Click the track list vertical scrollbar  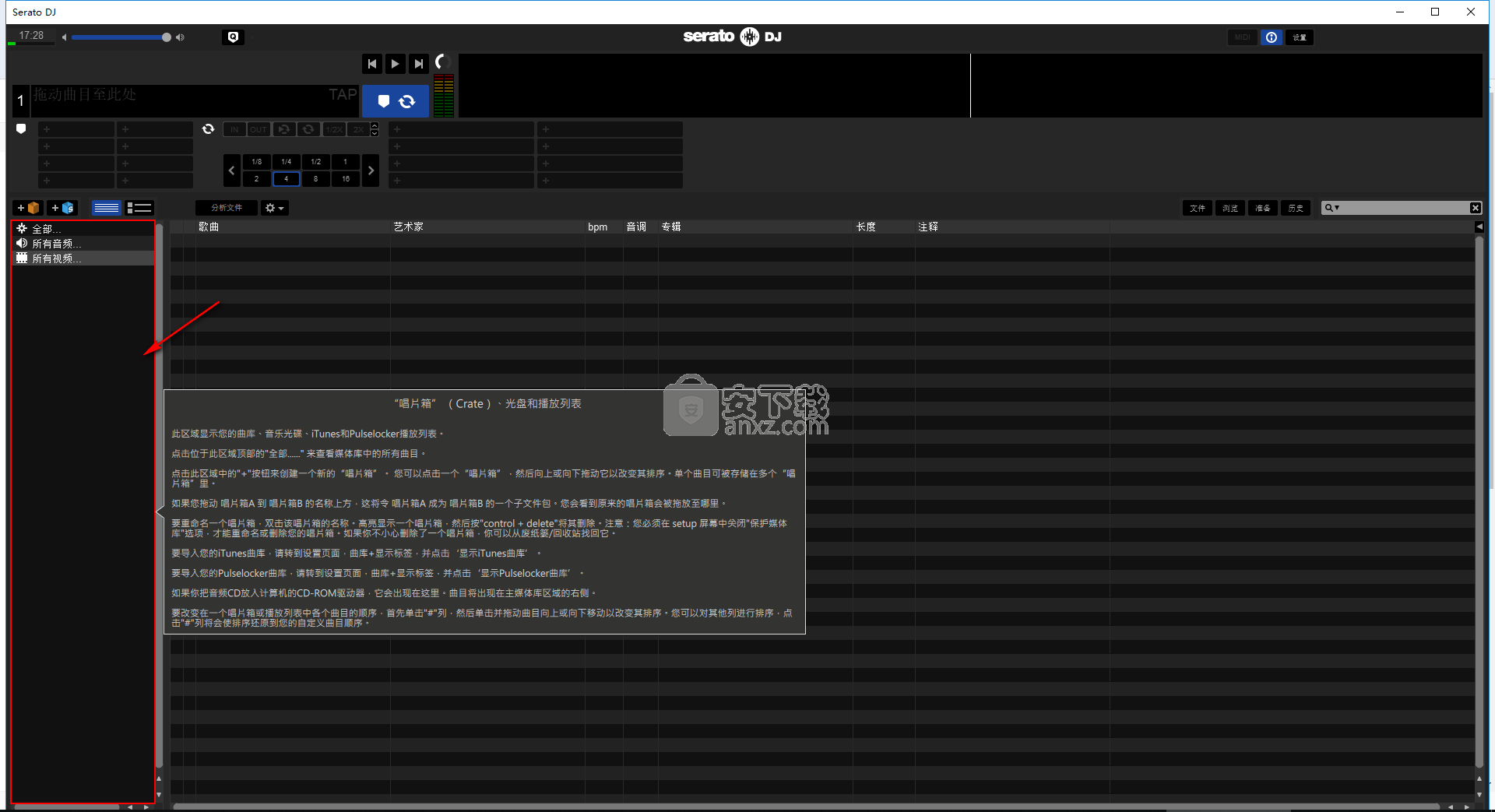(1479, 502)
